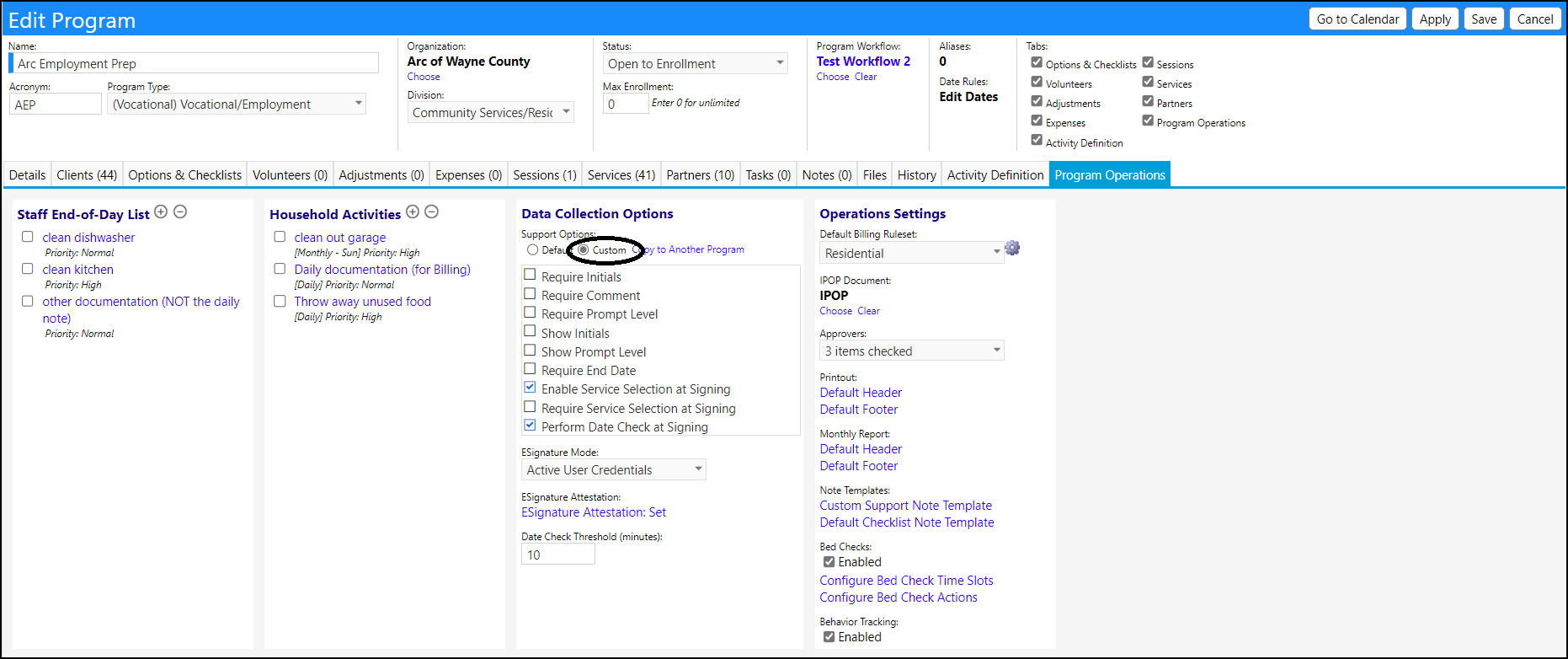This screenshot has width=1568, height=659.
Task: Open billing ruleset gear settings
Action: 1012,248
